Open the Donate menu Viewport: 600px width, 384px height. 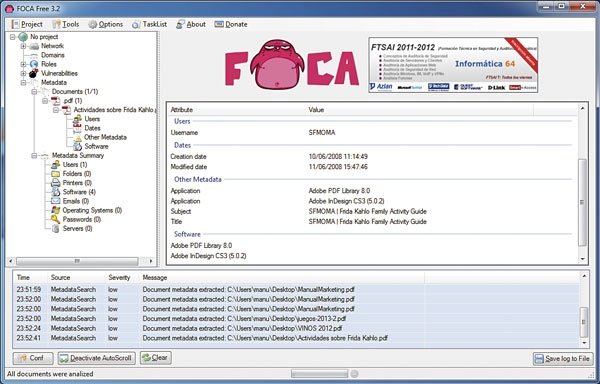pyautogui.click(x=231, y=24)
